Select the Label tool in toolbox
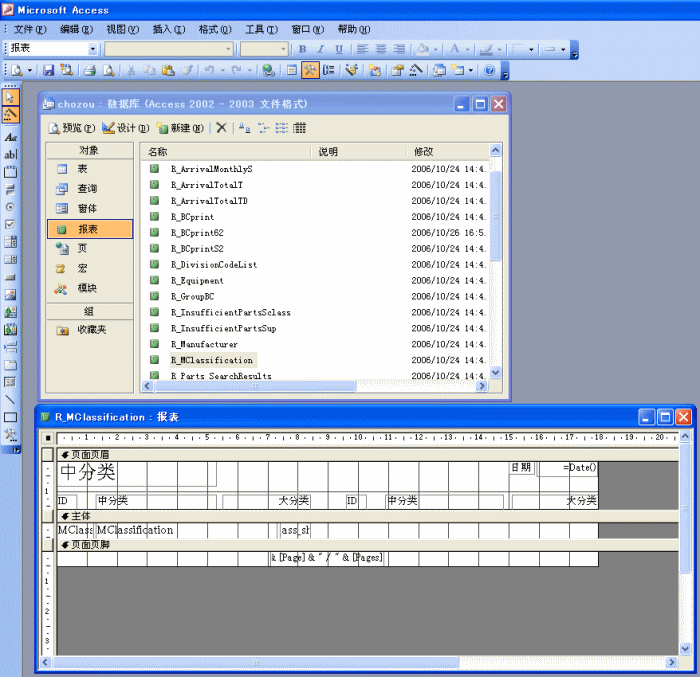700x677 pixels. coord(10,137)
